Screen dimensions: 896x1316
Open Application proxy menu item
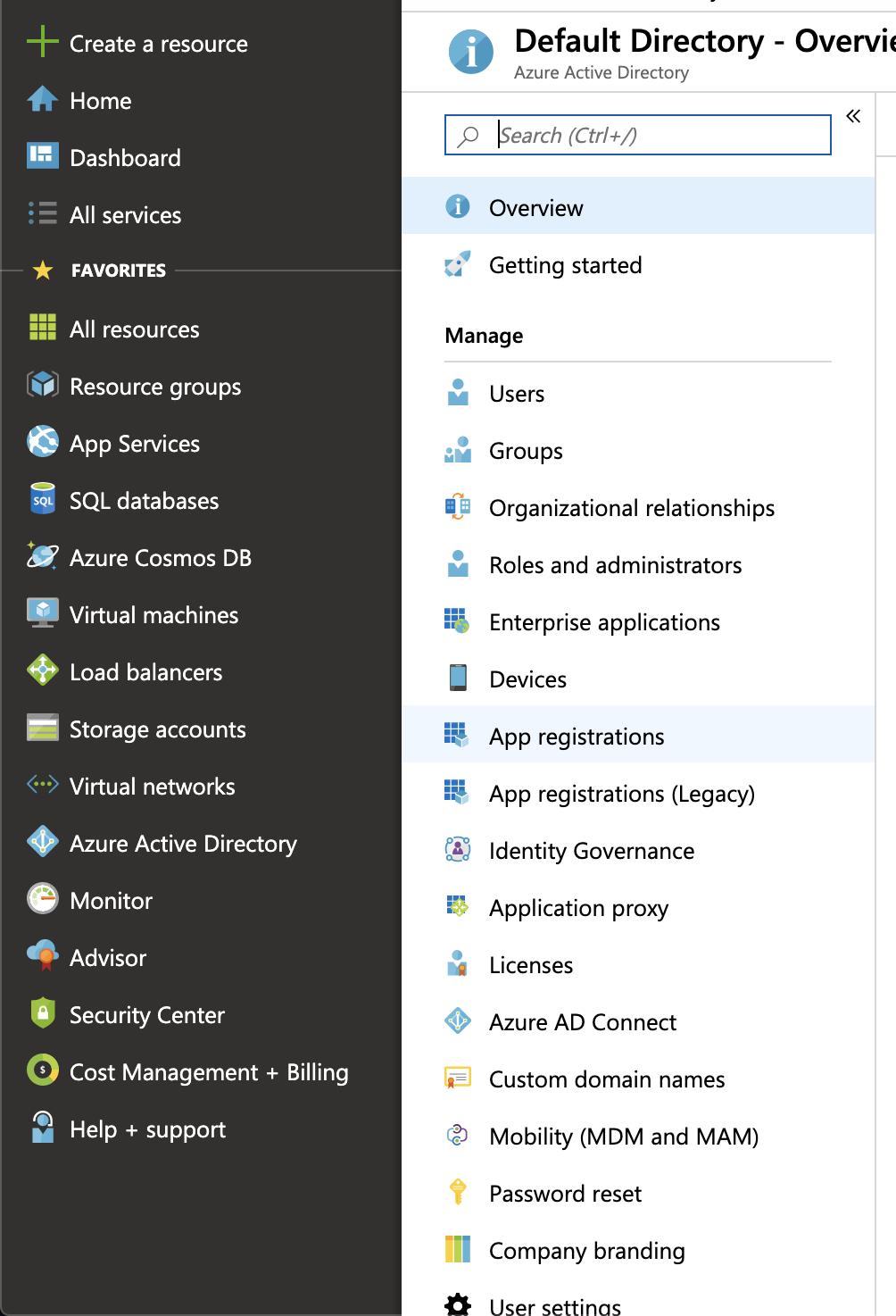pyautogui.click(x=638, y=907)
